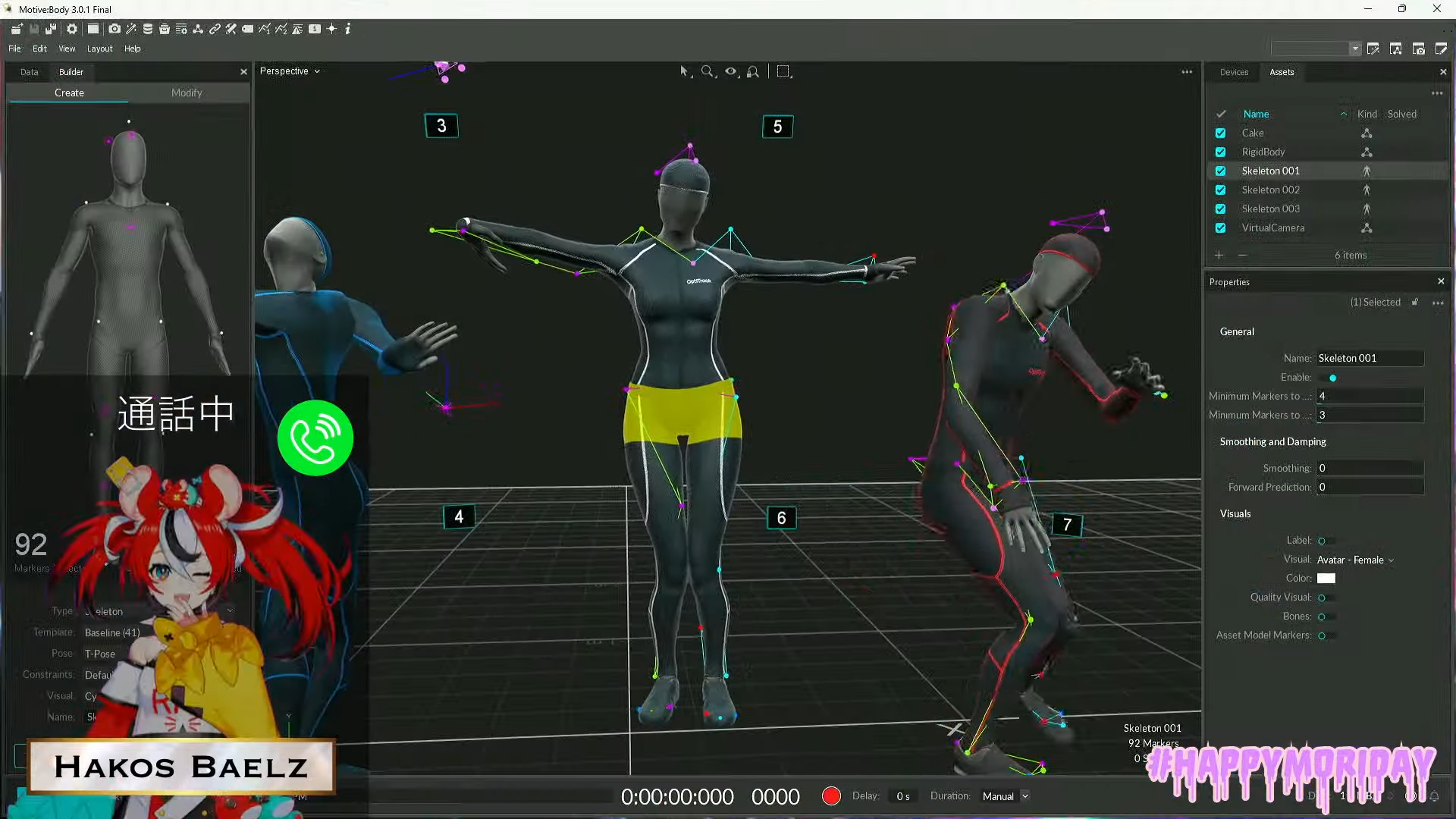Open the rigid body triangle icon in toolbar
1456x819 pixels.
tap(198, 29)
